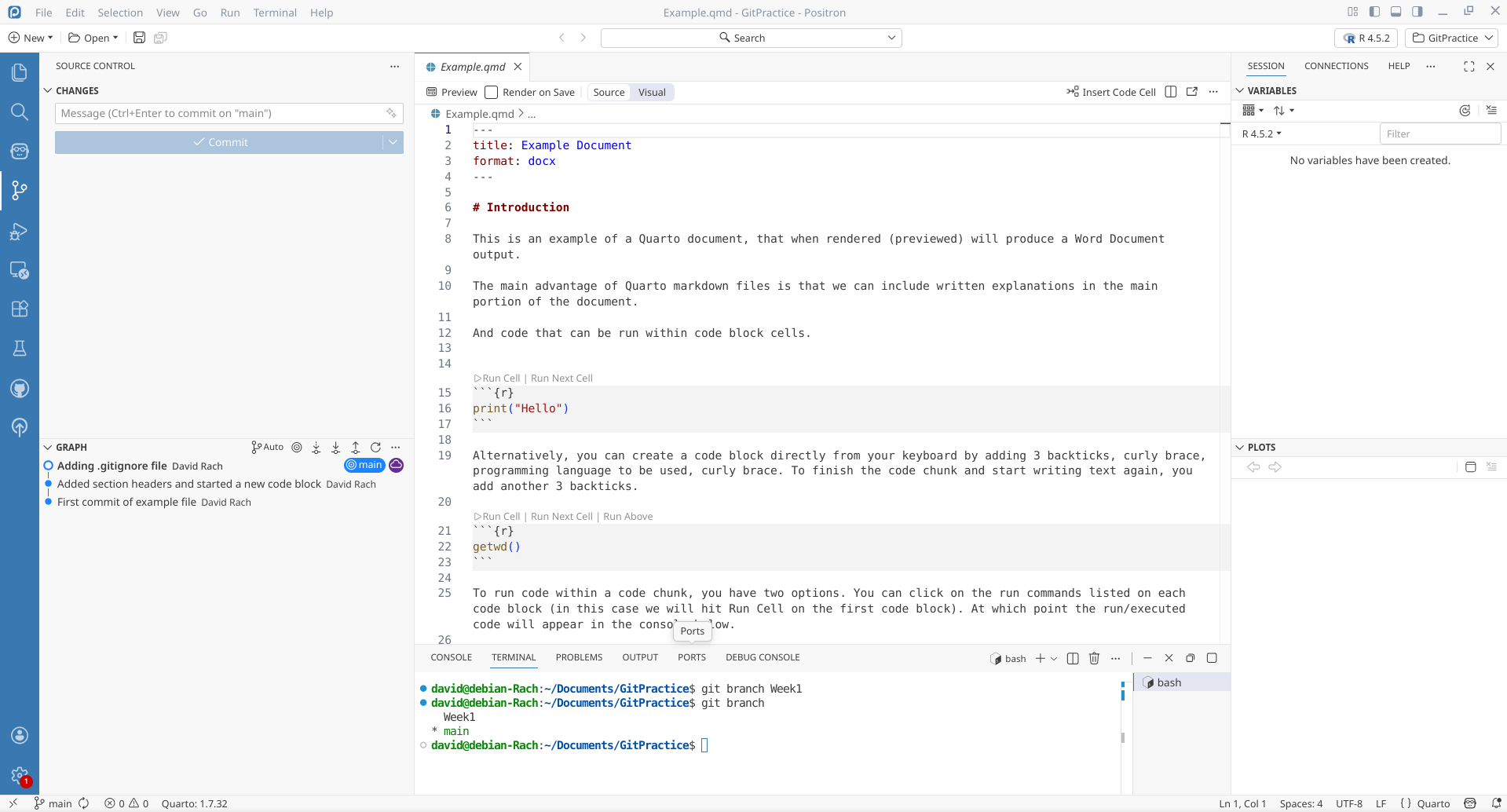Open the Terminal menu
1507x812 pixels.
(274, 13)
